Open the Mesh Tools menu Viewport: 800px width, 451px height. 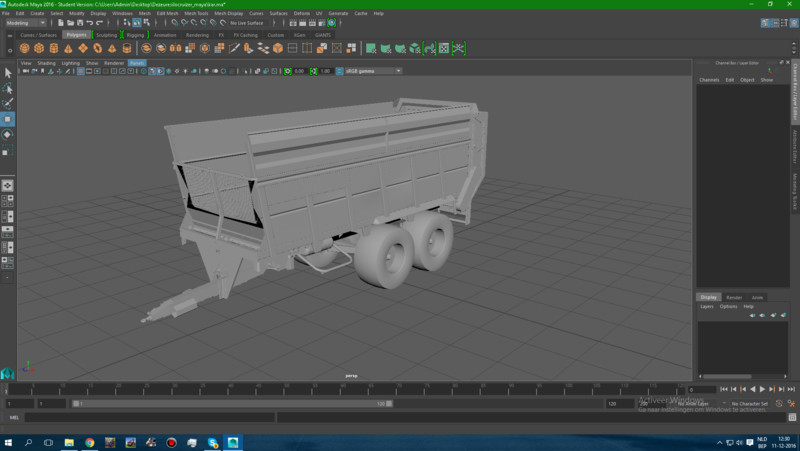tap(196, 13)
